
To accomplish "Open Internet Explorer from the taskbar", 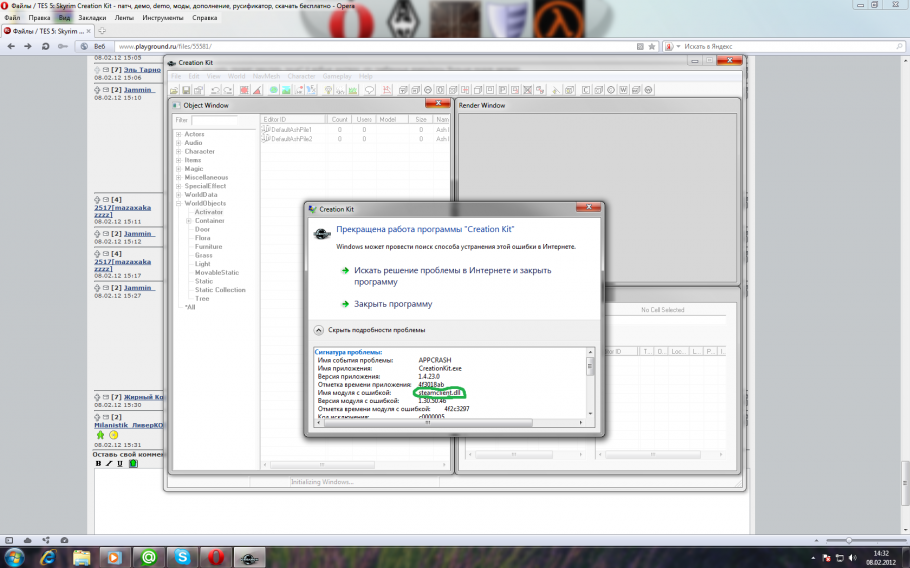I will [49, 556].
